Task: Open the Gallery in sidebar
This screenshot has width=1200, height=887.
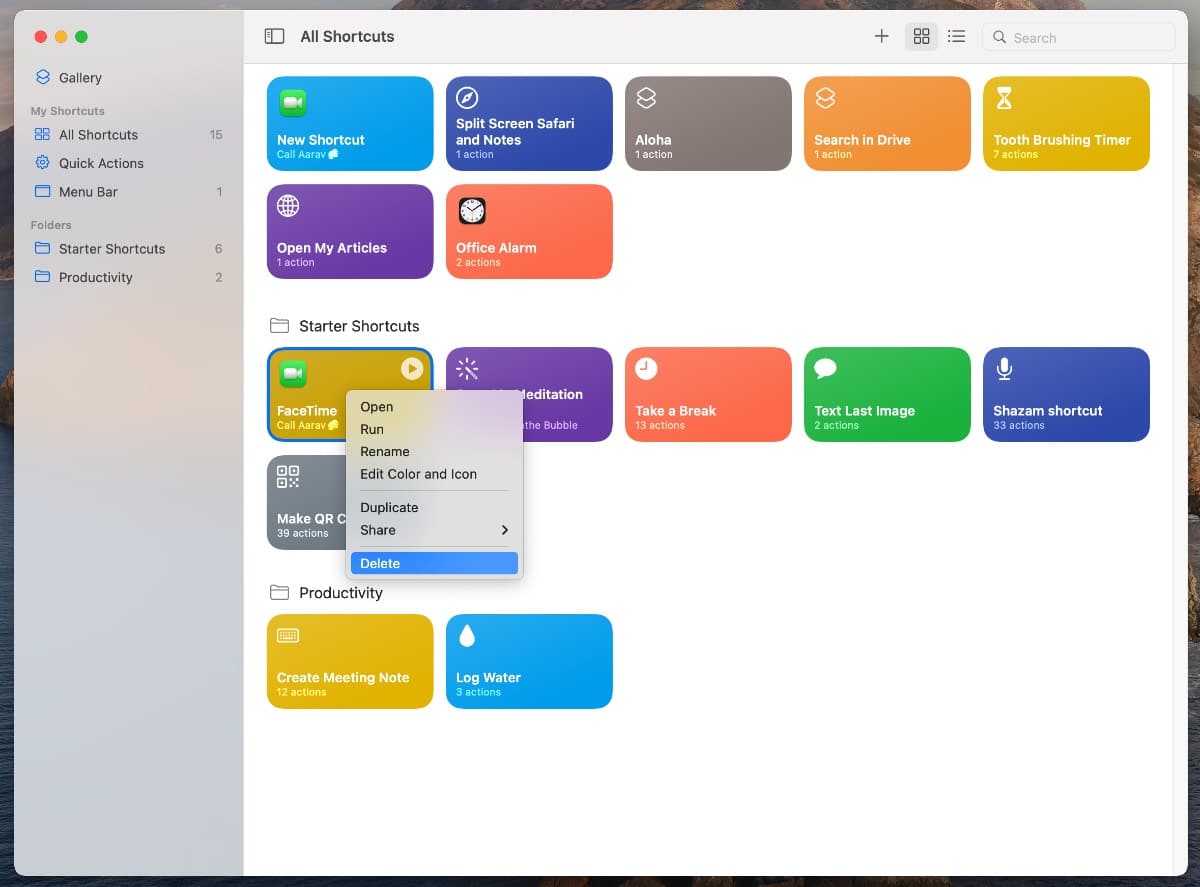Action: [80, 78]
